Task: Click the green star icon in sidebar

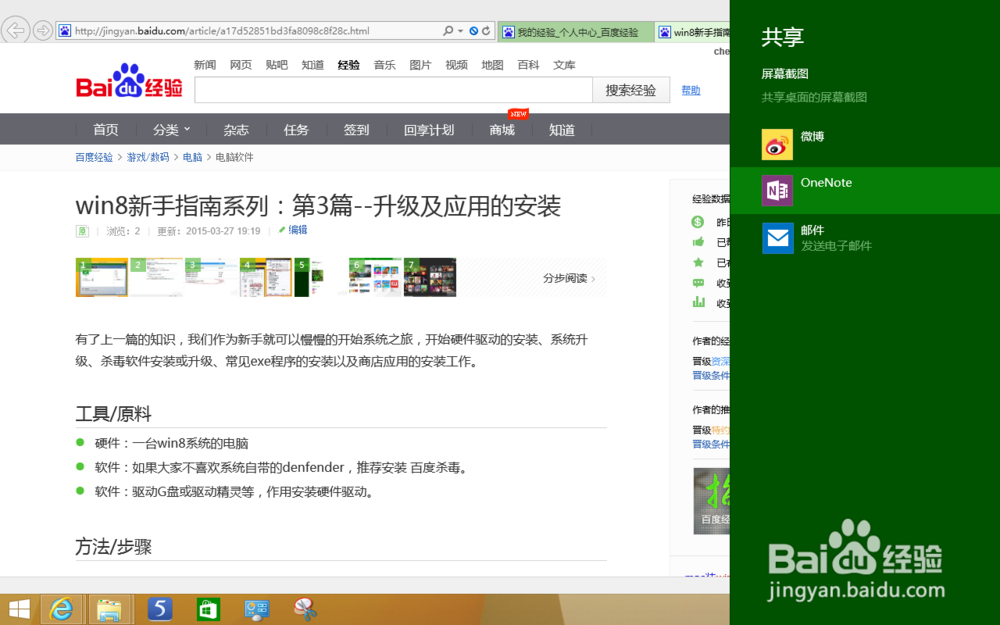Action: coord(698,262)
